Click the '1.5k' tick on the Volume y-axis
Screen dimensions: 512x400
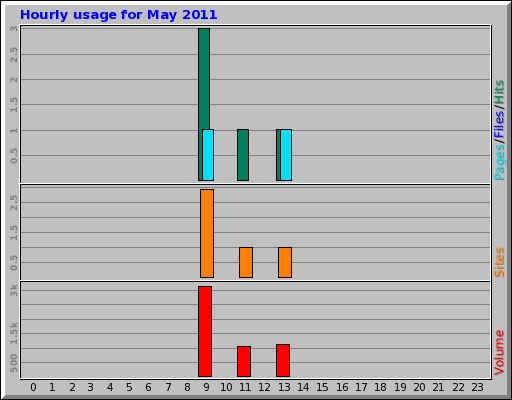[x=14, y=333]
